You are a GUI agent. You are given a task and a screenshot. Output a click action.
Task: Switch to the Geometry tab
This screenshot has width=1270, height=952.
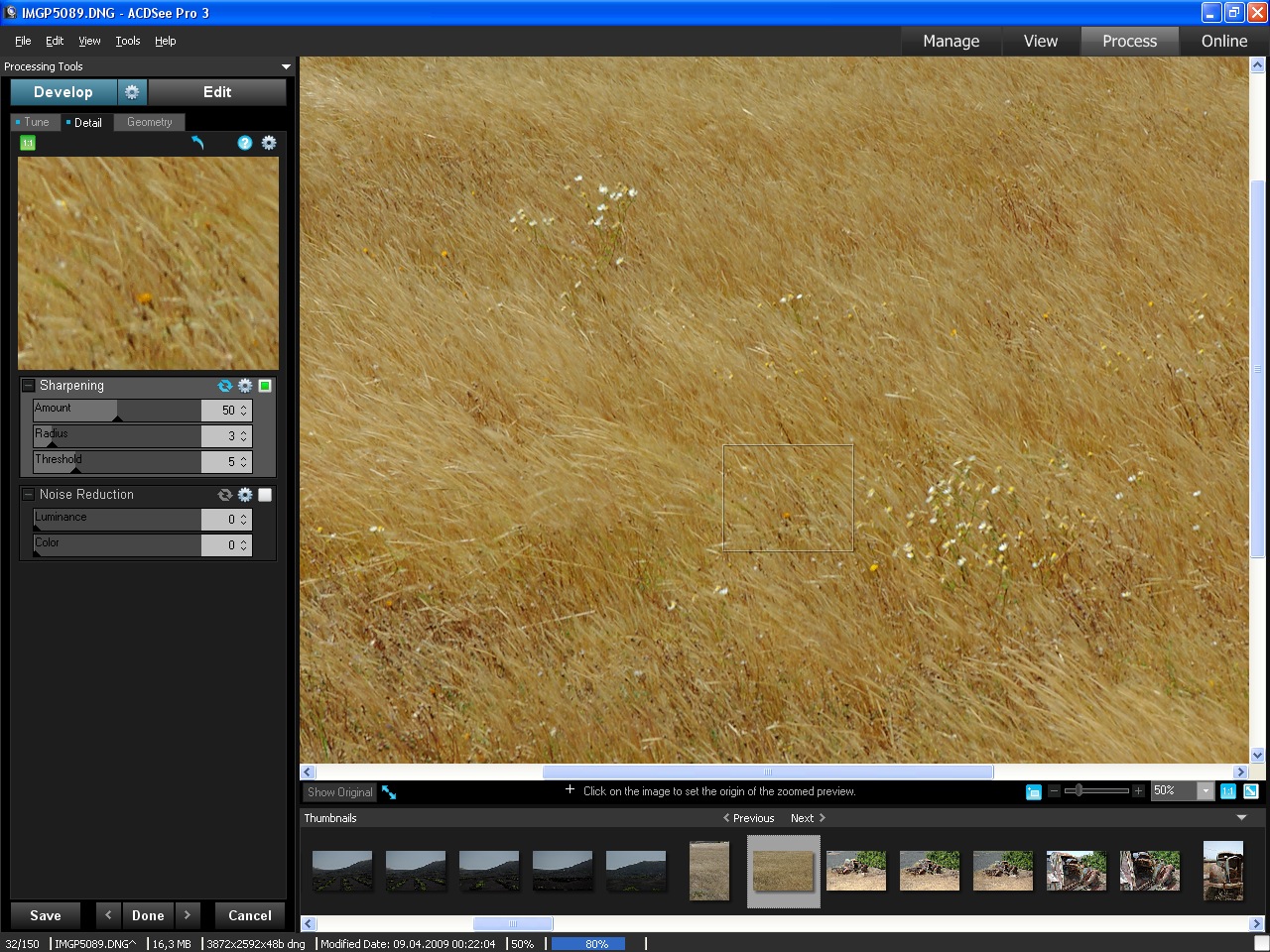(149, 122)
